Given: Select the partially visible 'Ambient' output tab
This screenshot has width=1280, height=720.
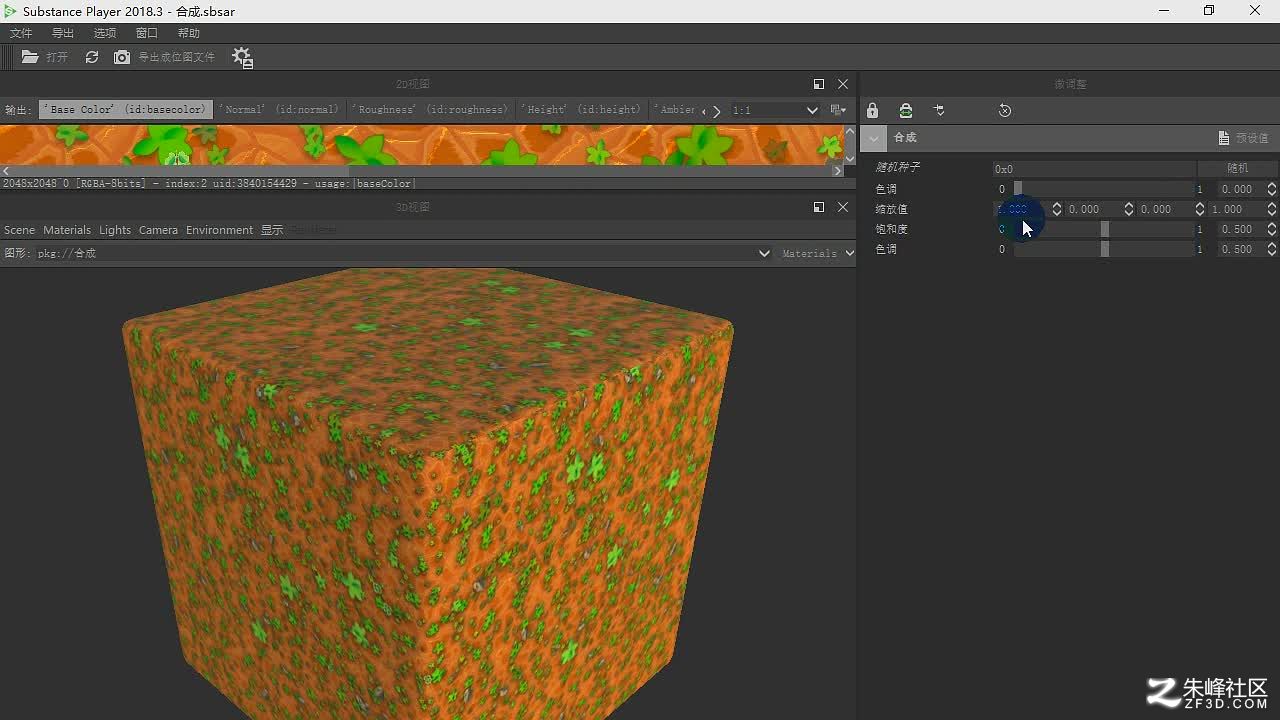Looking at the screenshot, I should 675,110.
